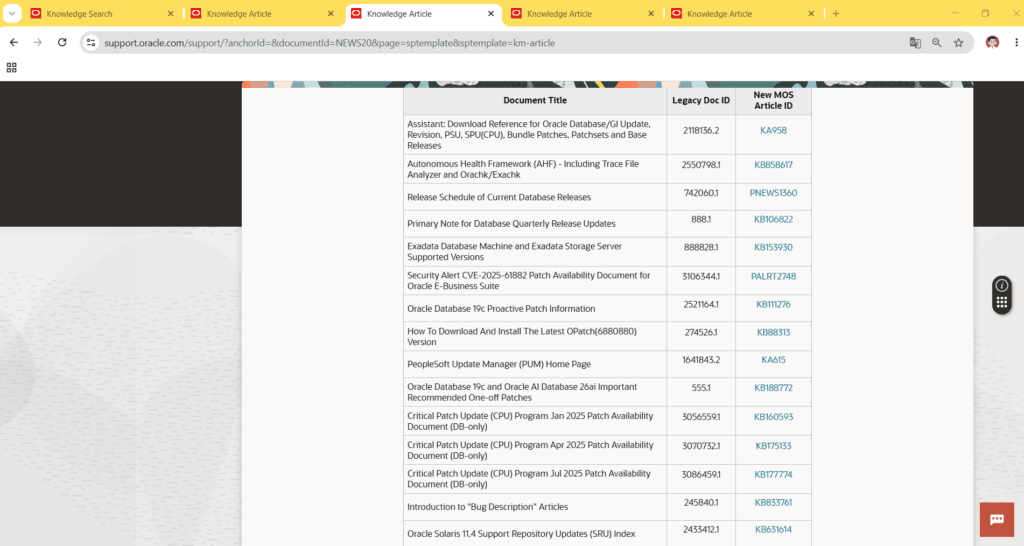Select title Exadata Database Machine Supported Versions
1024x546 pixels.
(x=514, y=251)
